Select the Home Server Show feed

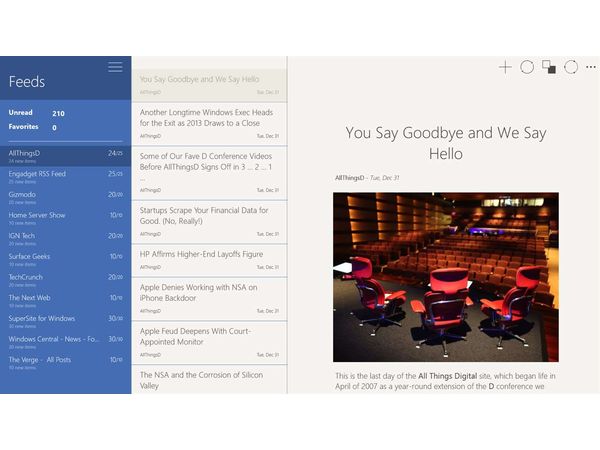66,218
